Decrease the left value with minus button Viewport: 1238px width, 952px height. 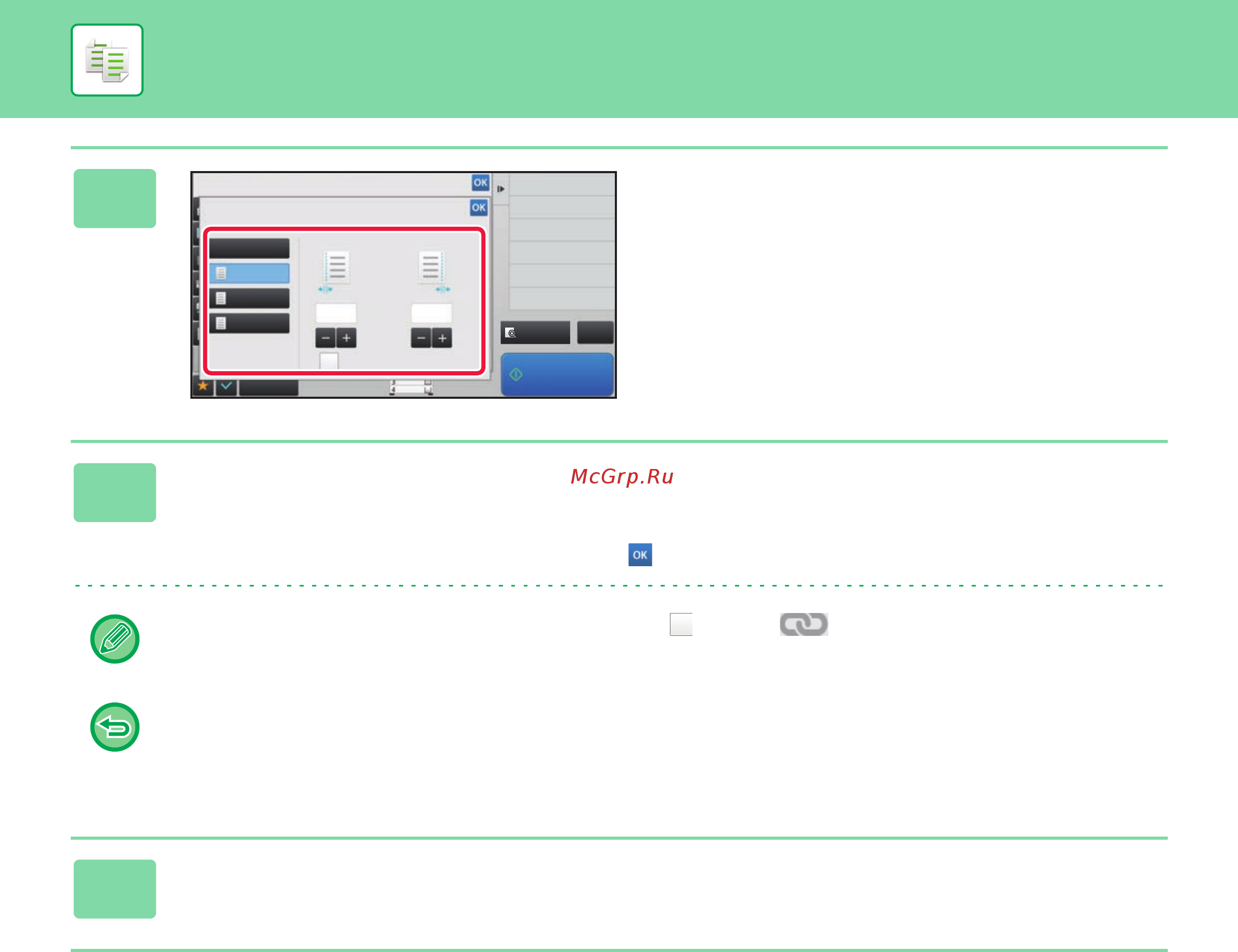pyautogui.click(x=326, y=338)
